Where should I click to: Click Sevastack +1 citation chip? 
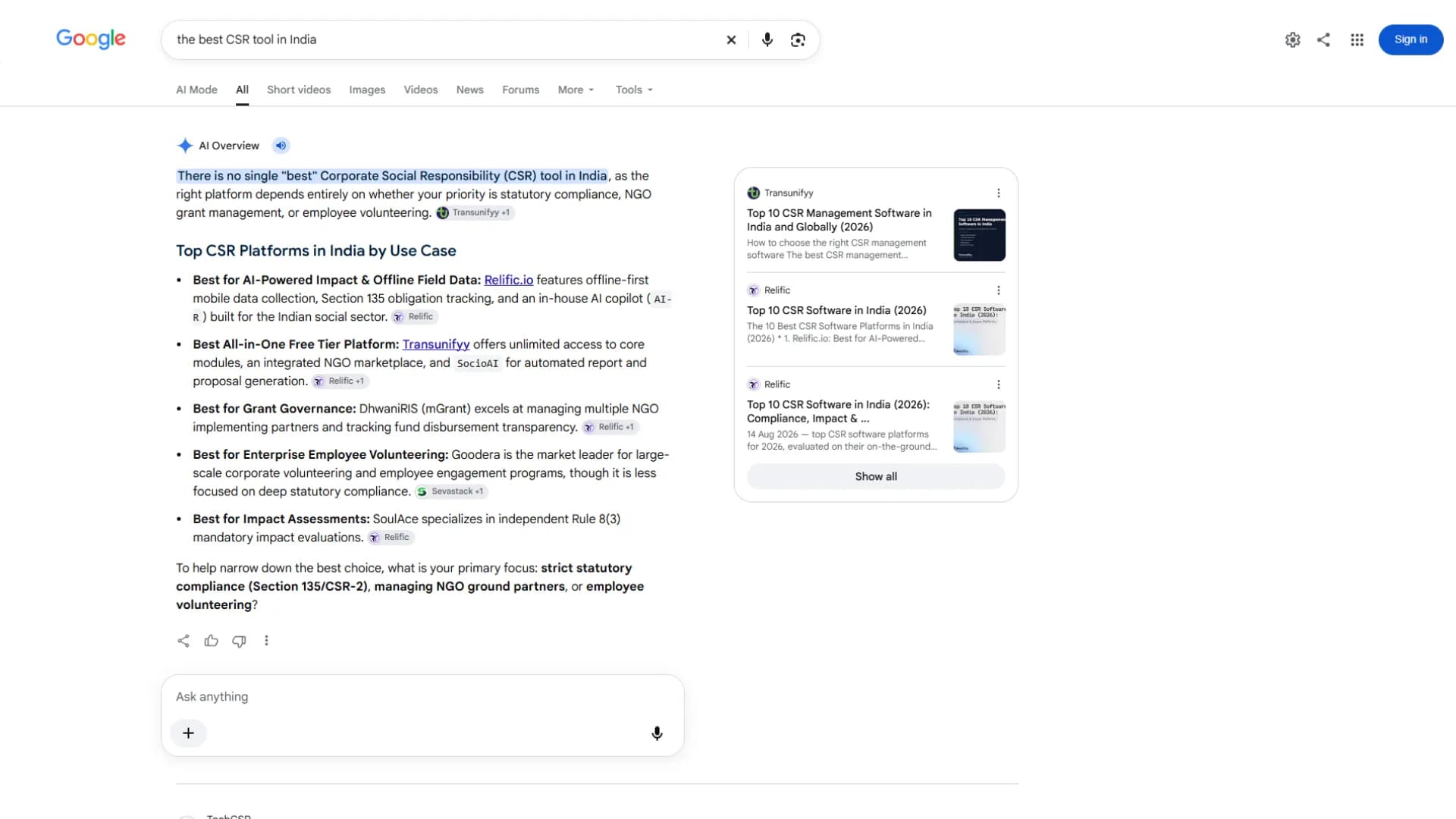(x=451, y=491)
